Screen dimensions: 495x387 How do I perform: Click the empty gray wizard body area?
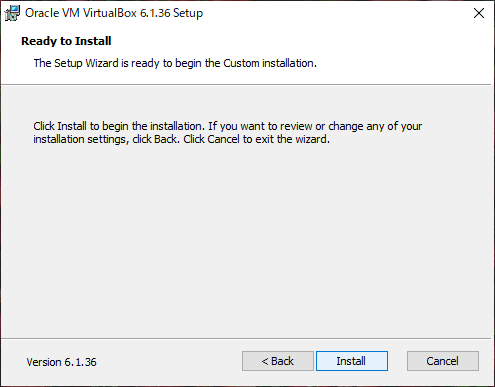click(247, 240)
